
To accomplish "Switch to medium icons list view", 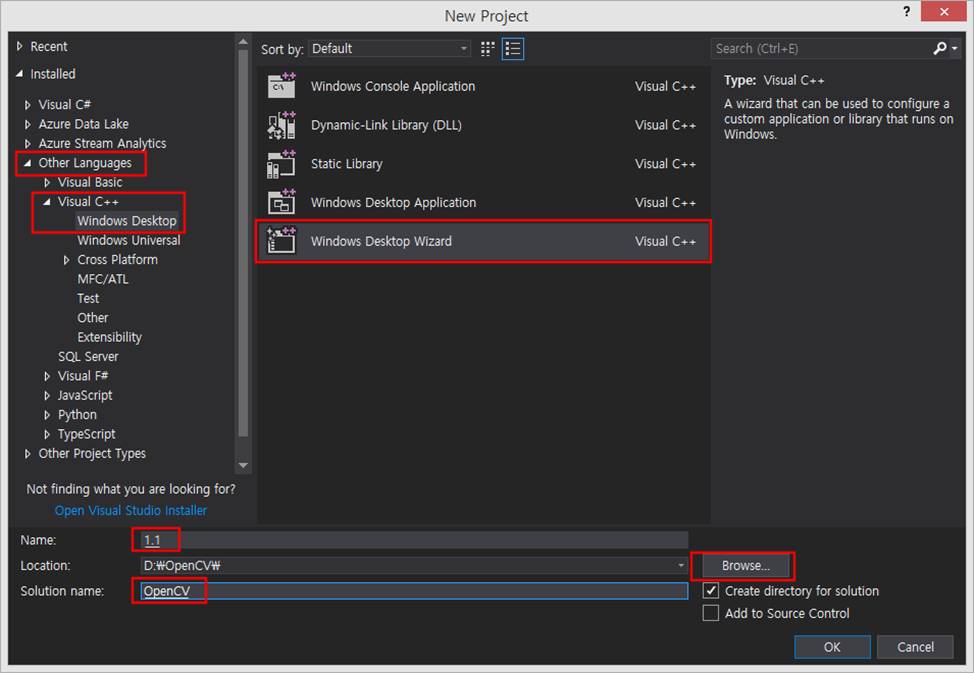I will point(513,48).
